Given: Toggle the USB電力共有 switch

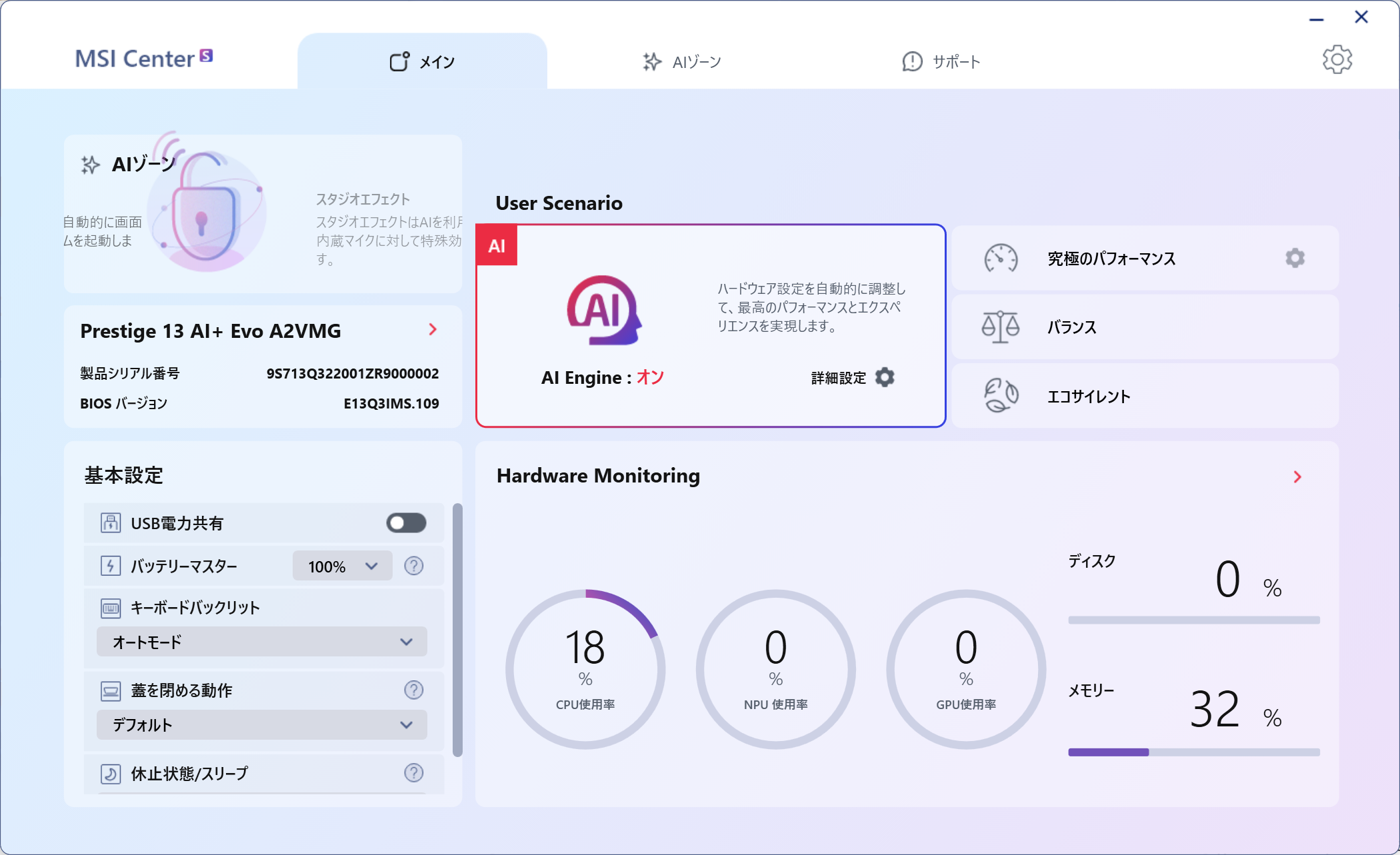Looking at the screenshot, I should 406,523.
